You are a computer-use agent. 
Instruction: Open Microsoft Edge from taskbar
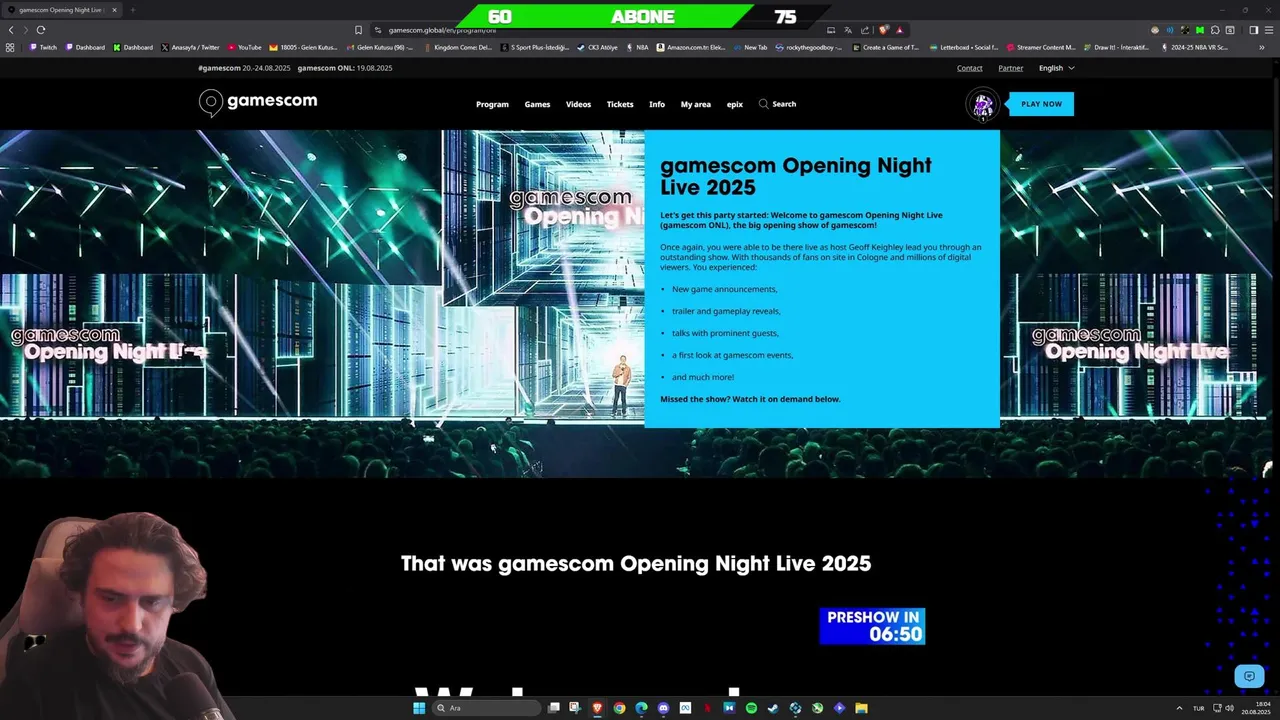[x=642, y=708]
